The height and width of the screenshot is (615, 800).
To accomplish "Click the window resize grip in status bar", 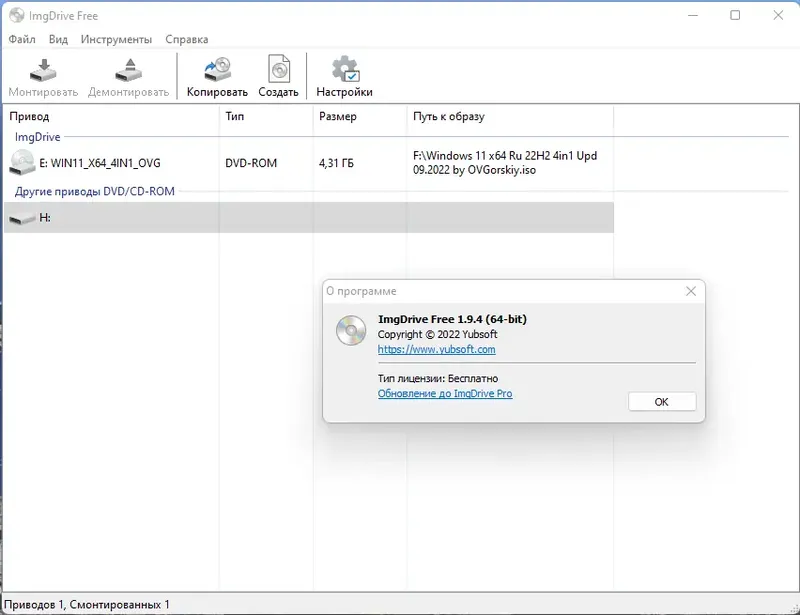I will tap(793, 608).
